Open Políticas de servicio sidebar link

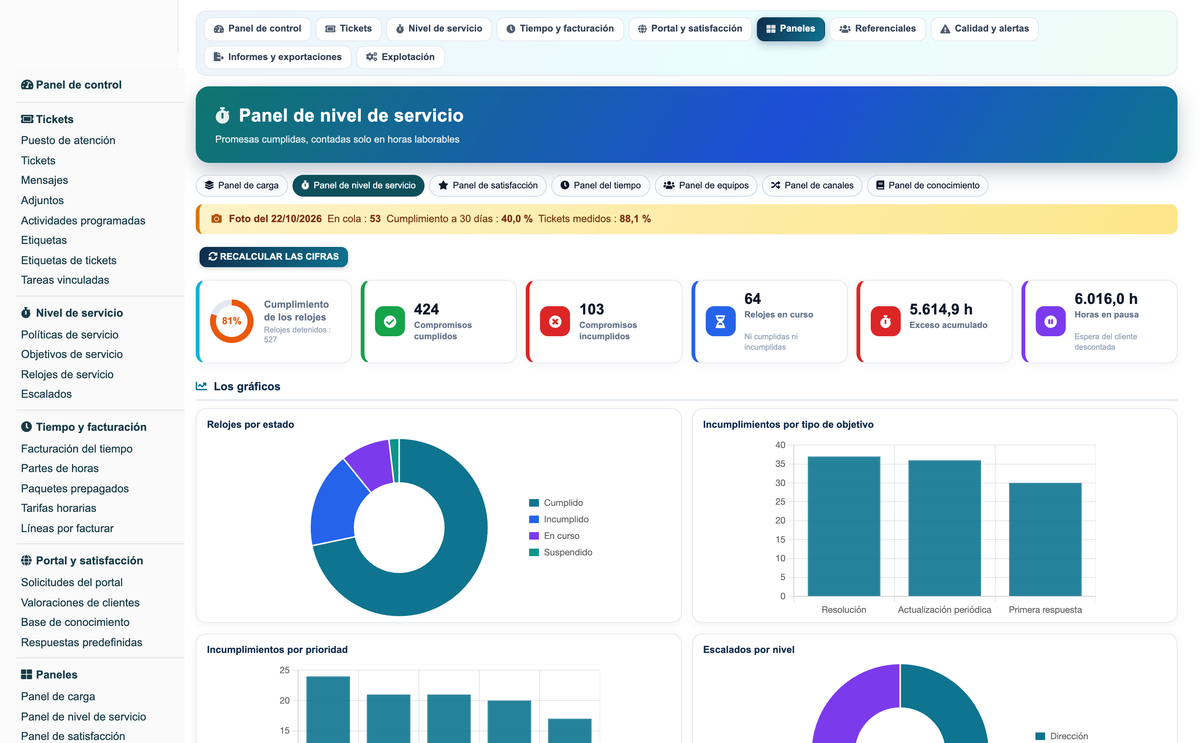coord(70,335)
